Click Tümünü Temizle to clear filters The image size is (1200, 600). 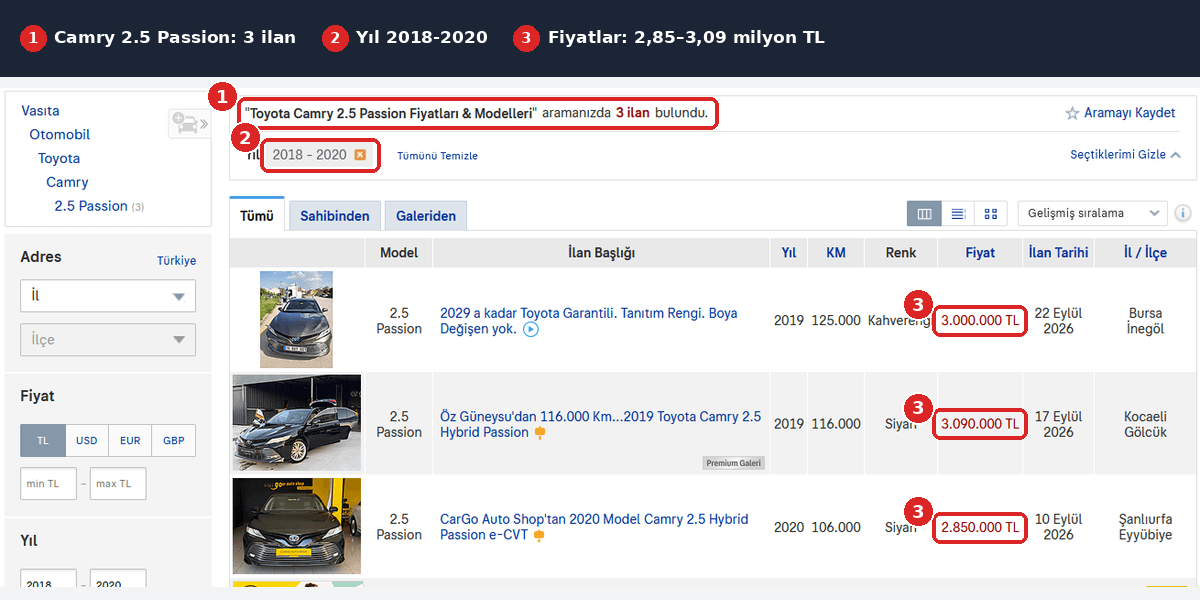(437, 156)
